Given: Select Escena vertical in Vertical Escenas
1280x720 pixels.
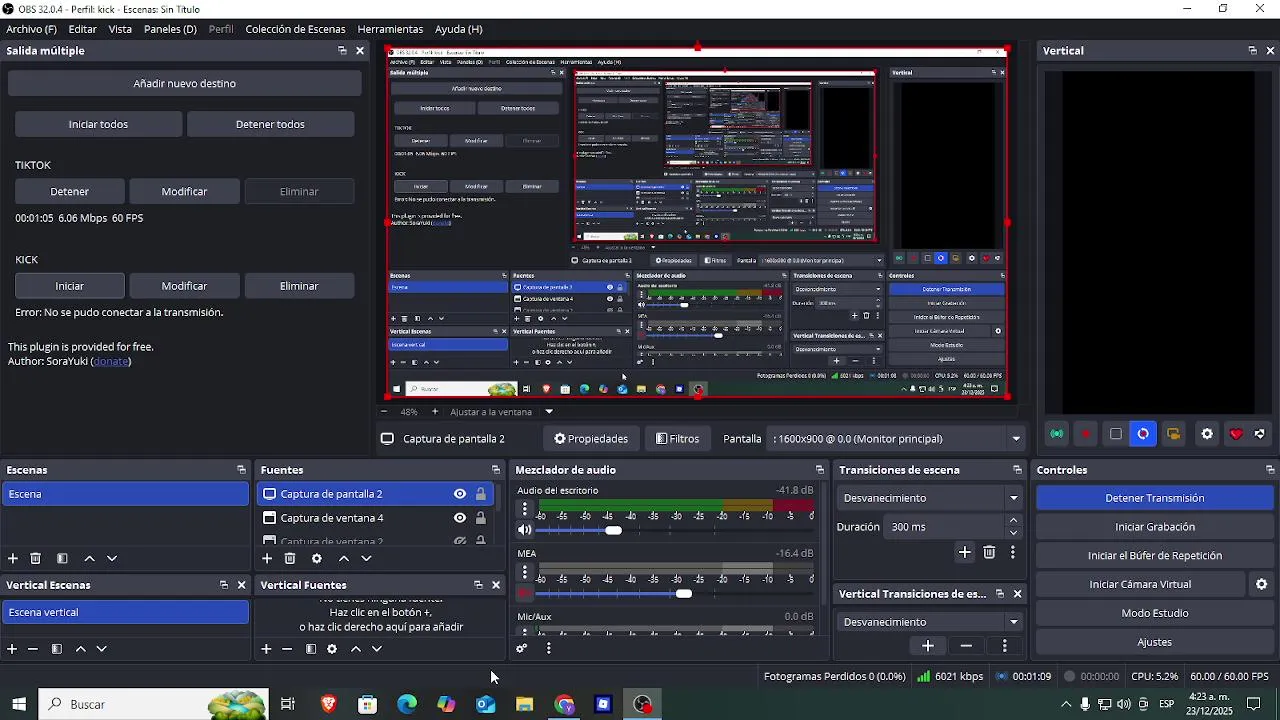Looking at the screenshot, I should pyautogui.click(x=125, y=612).
